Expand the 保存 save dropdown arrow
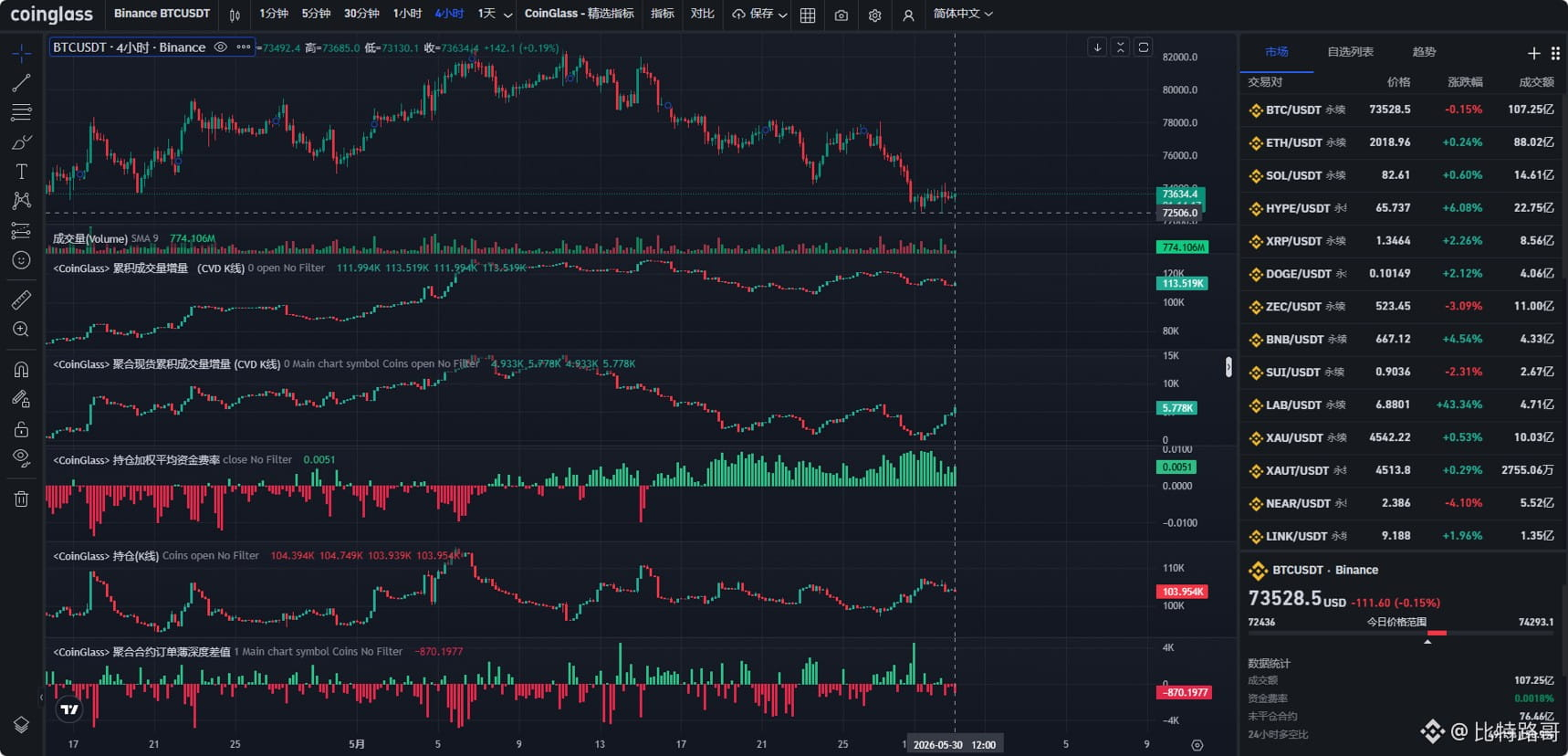Screen dimensions: 1568x756 pos(783,15)
